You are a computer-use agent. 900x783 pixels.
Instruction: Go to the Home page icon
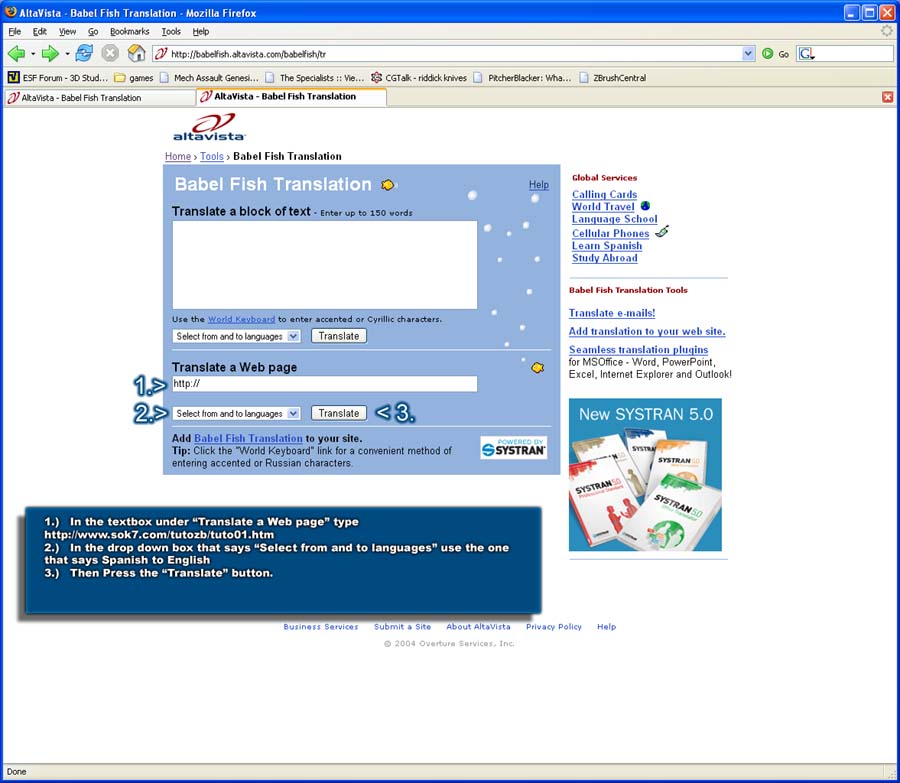tap(137, 53)
